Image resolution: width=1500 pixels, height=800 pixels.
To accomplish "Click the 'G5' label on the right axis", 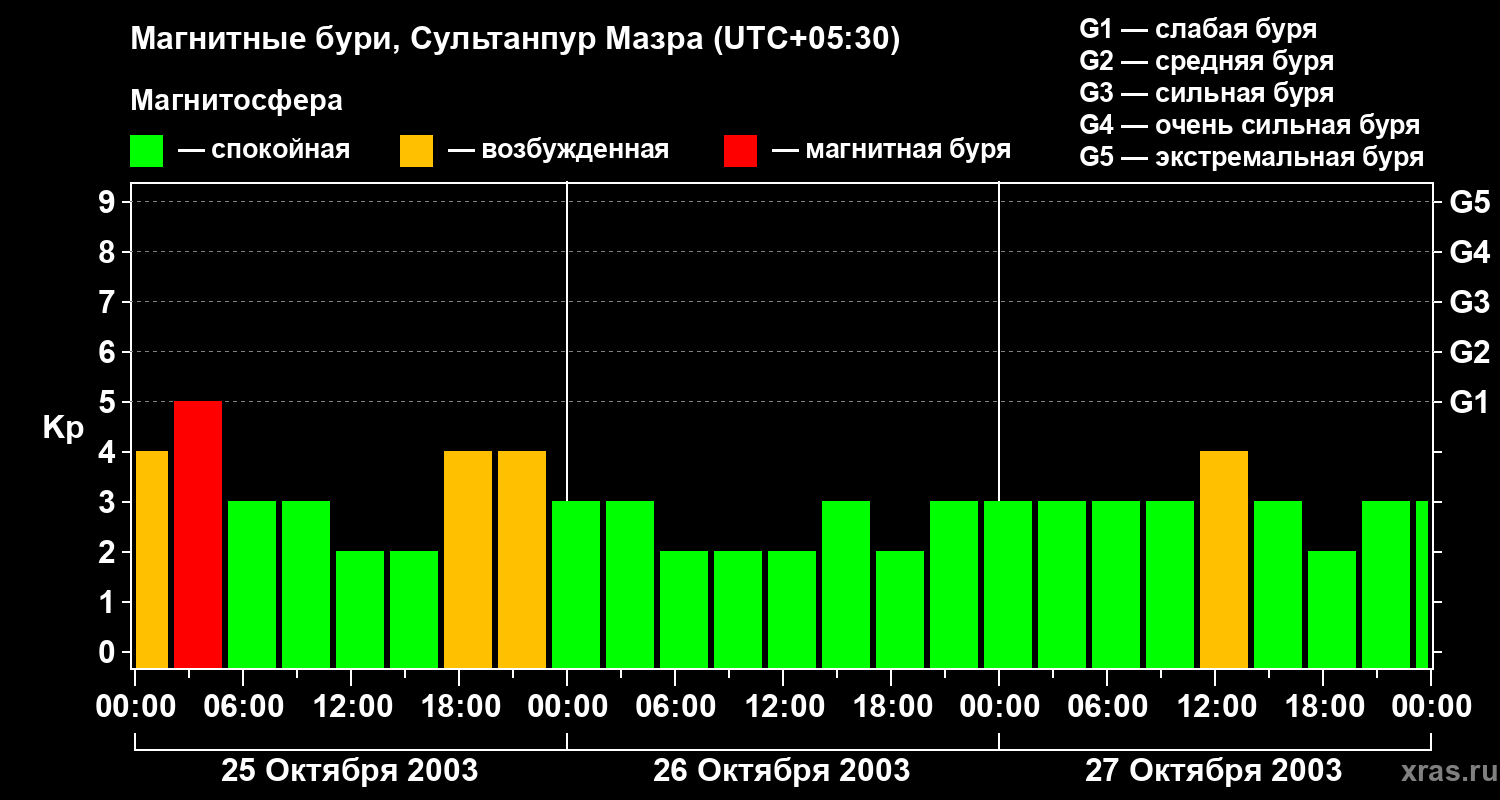I will (x=1469, y=202).
